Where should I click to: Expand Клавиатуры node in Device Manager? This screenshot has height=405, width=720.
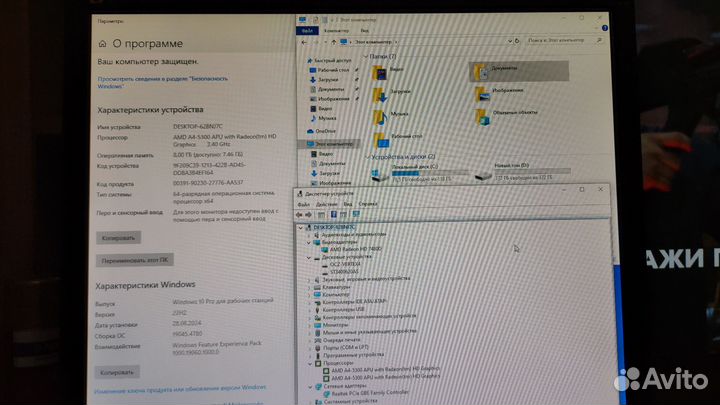[309, 288]
